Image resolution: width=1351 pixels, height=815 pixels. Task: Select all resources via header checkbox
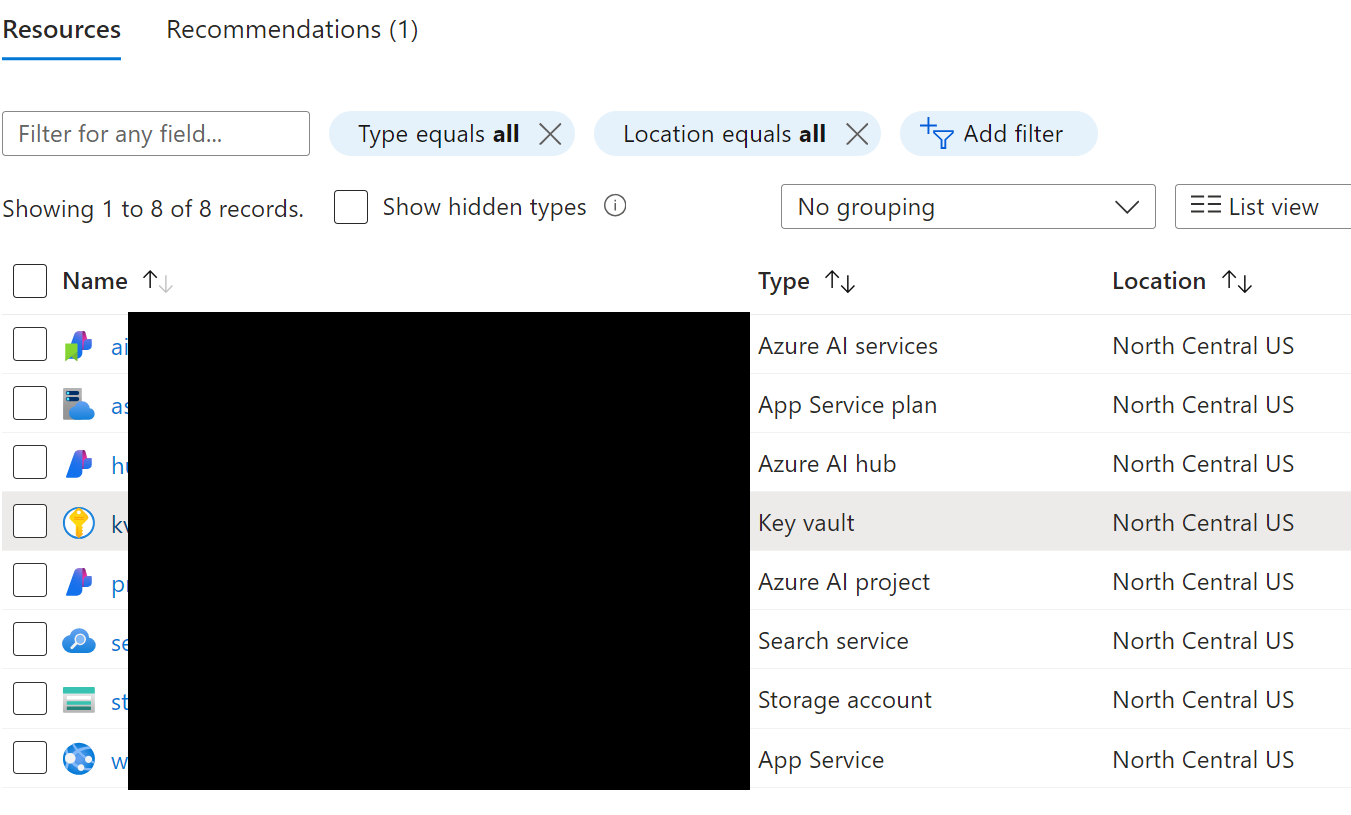[30, 281]
